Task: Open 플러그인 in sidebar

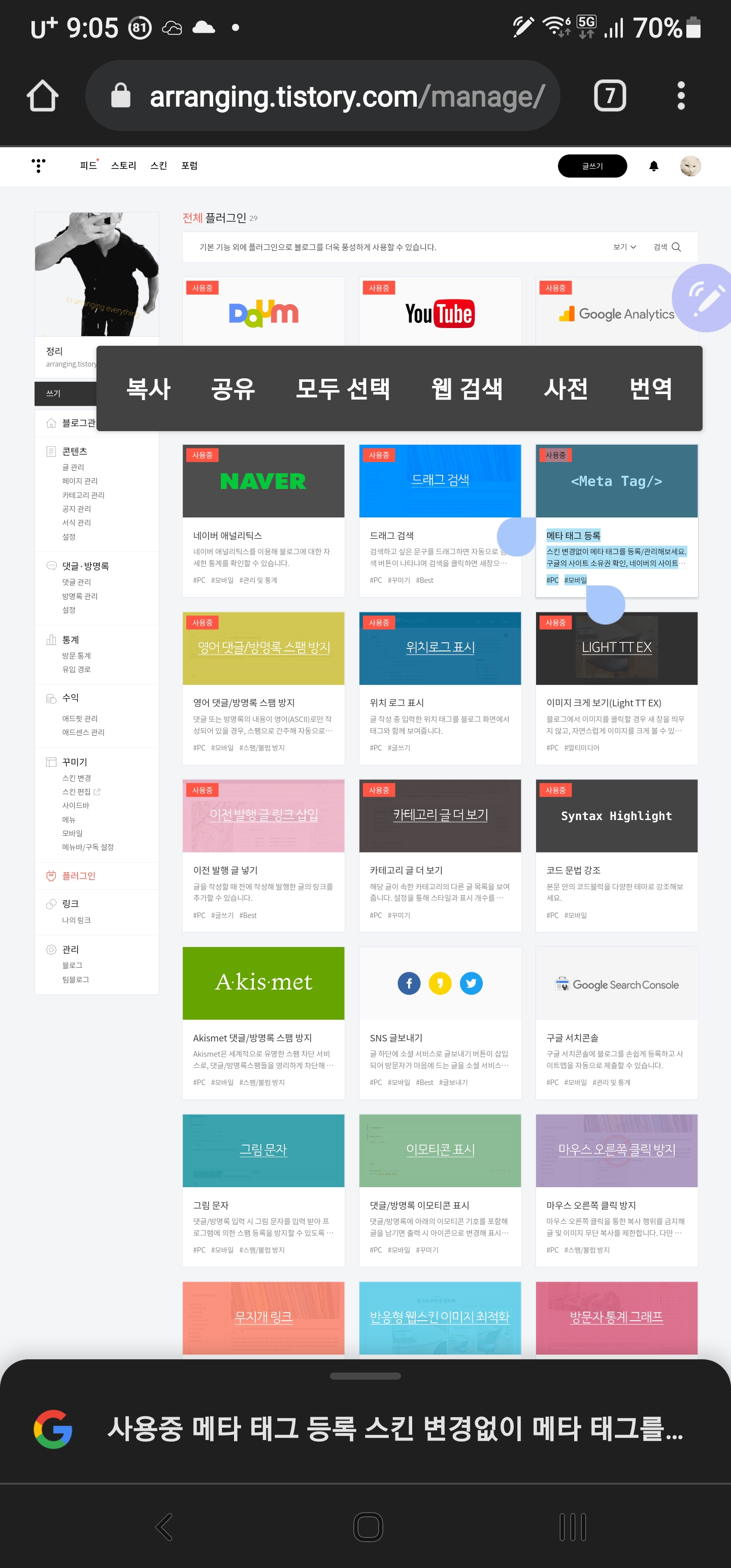Action: [79, 875]
